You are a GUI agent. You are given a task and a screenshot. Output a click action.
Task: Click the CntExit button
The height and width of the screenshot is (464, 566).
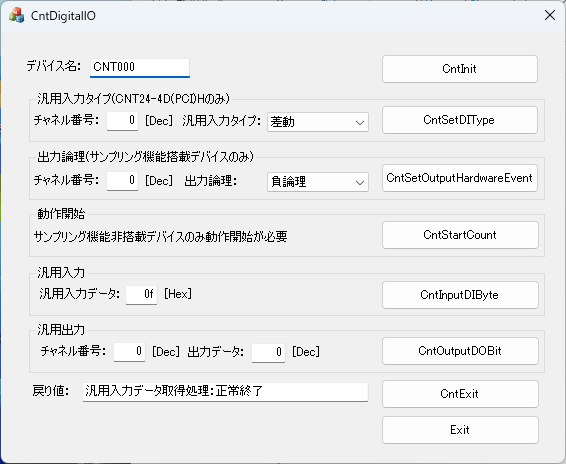pos(460,394)
